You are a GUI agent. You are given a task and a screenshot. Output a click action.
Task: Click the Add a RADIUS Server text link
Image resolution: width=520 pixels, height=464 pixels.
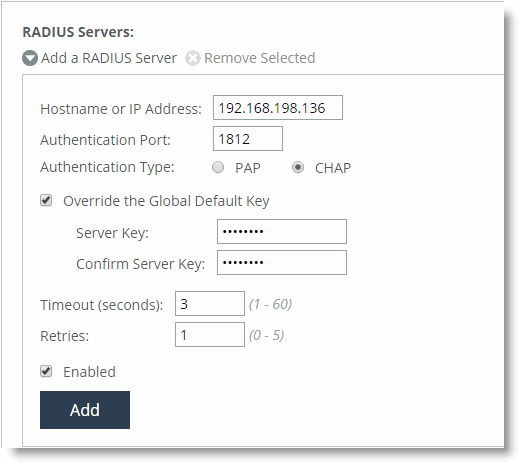pyautogui.click(x=109, y=58)
